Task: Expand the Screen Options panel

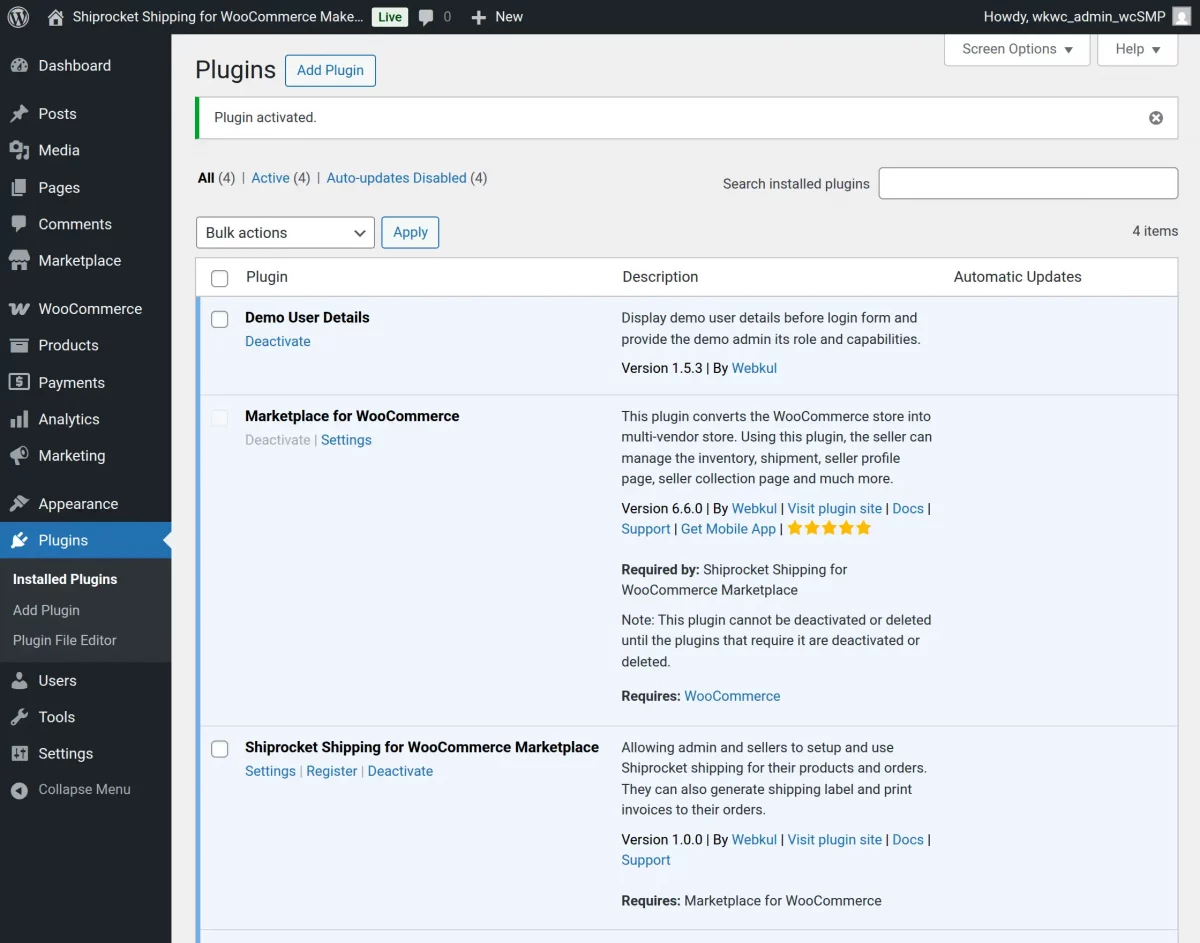Action: coord(1017,49)
